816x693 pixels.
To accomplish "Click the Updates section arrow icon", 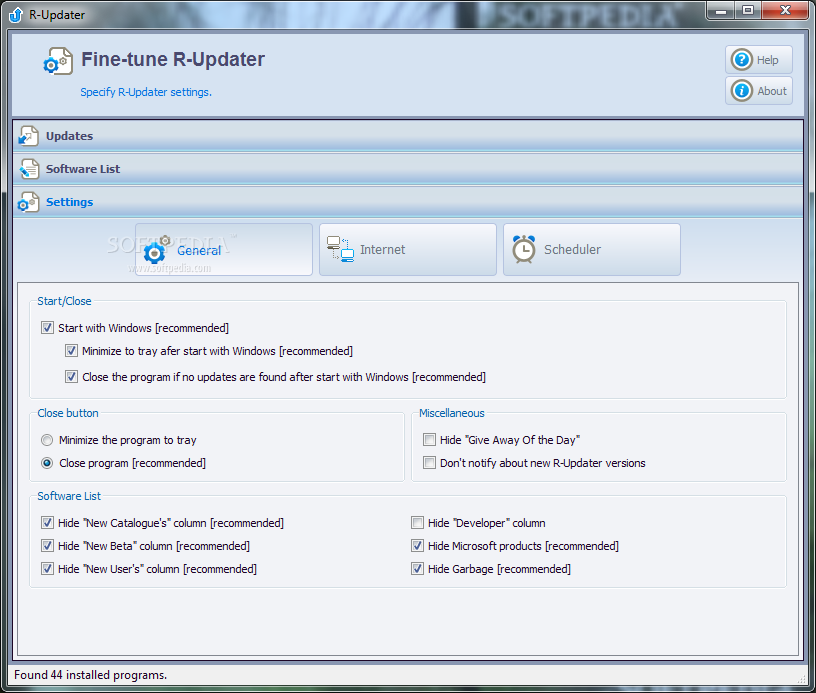I will tap(29, 136).
